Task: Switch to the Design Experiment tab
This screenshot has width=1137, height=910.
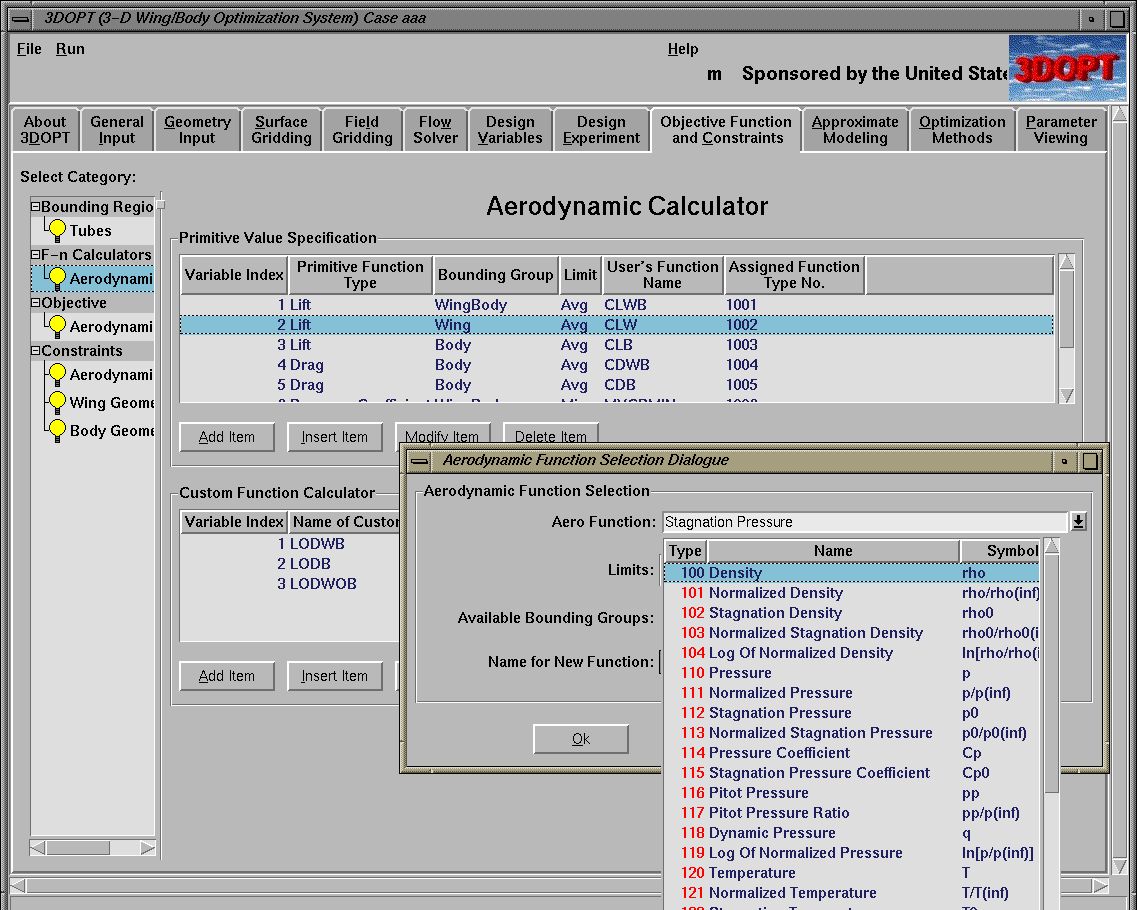Action: [601, 130]
